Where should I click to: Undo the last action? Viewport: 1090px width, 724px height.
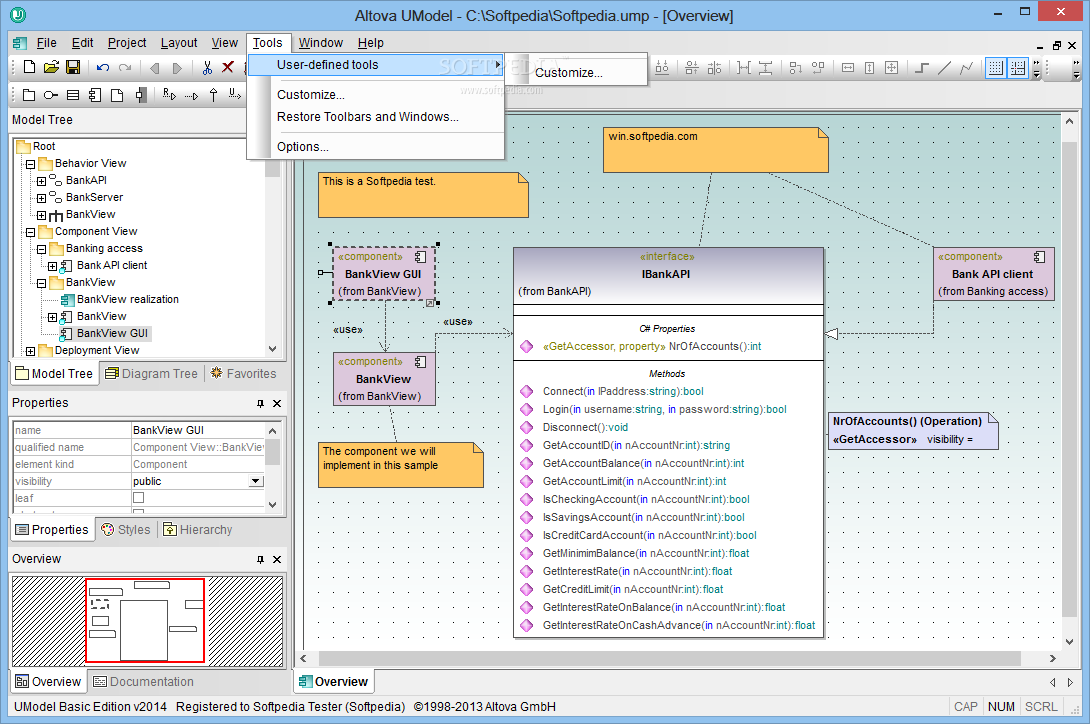click(103, 67)
